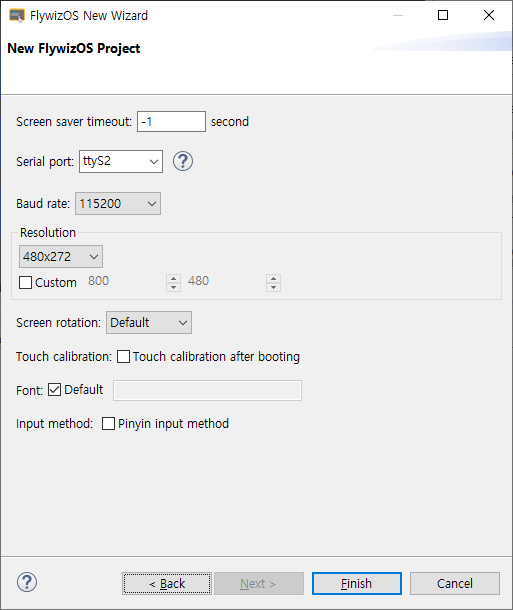Enable the Pinyin input method checkbox
Viewport: 513px width, 610px height.
pyautogui.click(x=109, y=423)
